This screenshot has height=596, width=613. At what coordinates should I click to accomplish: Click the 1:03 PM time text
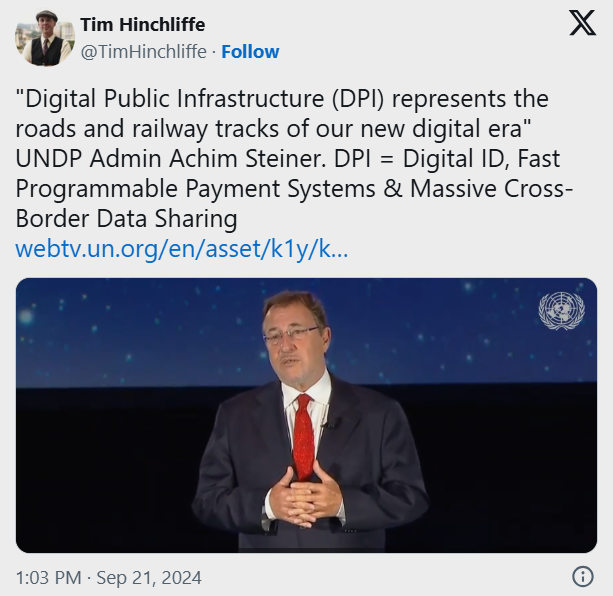[48, 578]
